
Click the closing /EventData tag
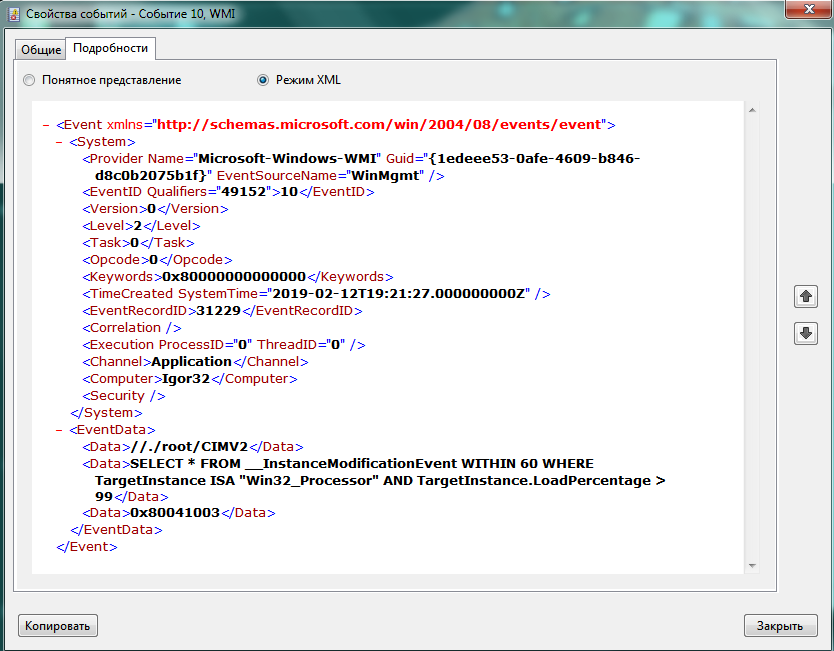tap(116, 530)
